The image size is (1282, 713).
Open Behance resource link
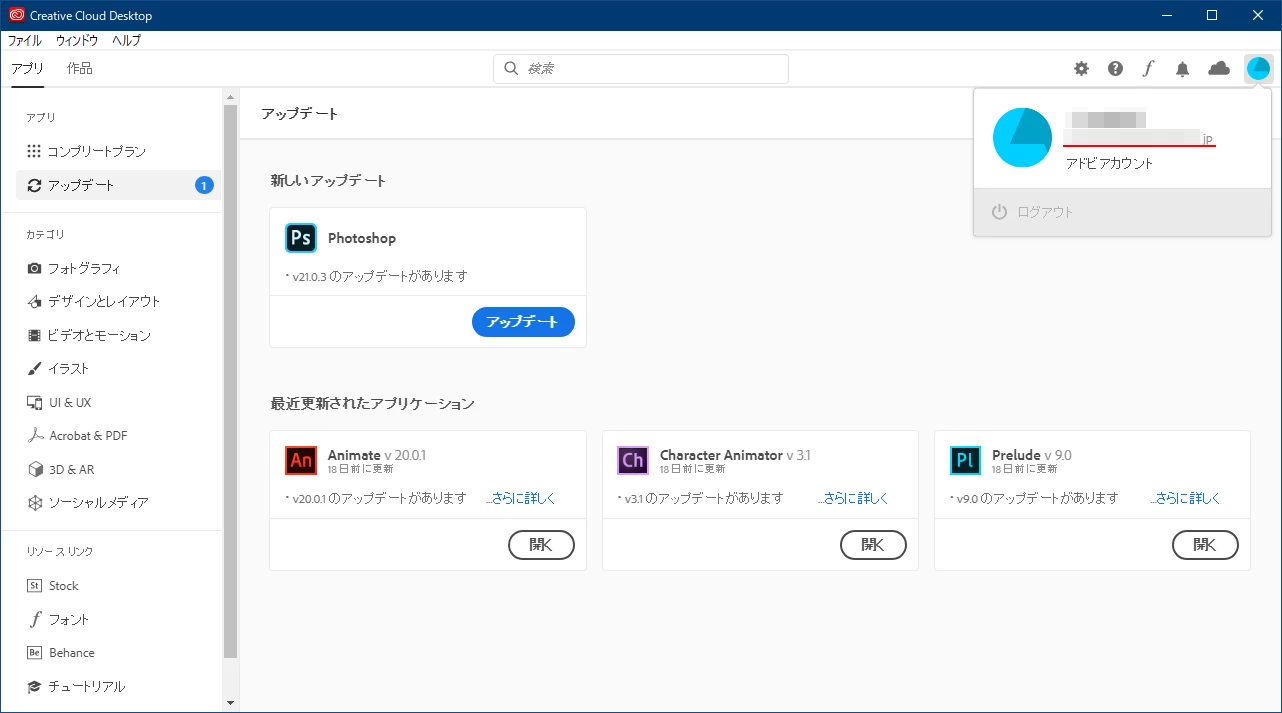(61, 653)
